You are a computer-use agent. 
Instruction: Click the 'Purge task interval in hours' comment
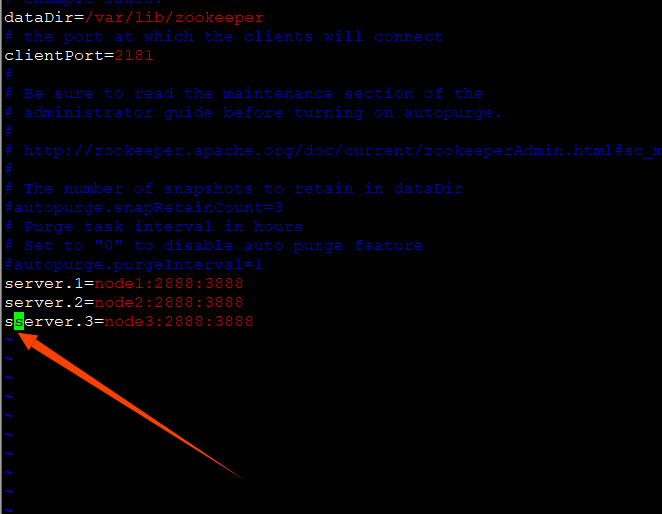tap(163, 227)
